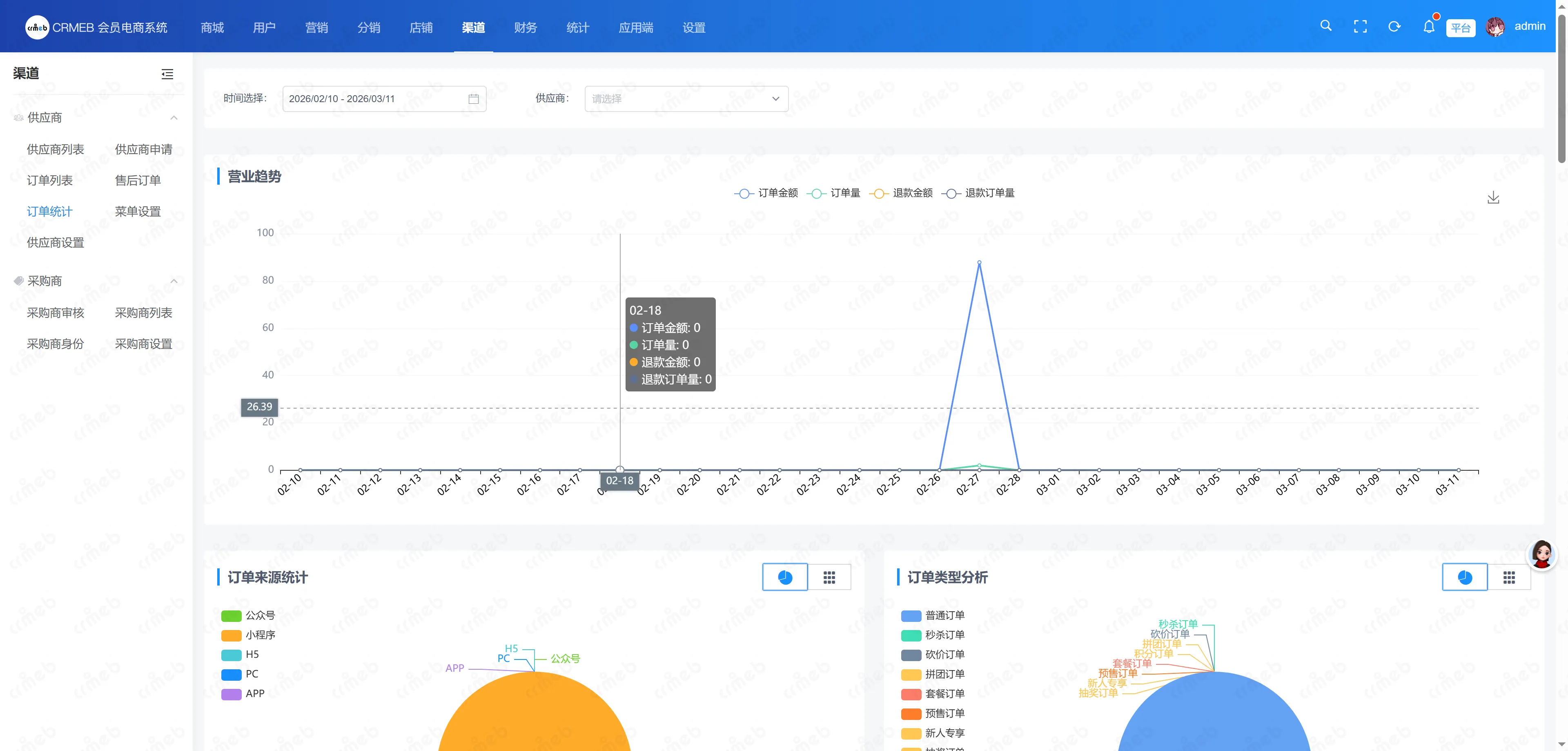The width and height of the screenshot is (1568, 751).
Task: Open the search icon in header
Action: (x=1326, y=26)
